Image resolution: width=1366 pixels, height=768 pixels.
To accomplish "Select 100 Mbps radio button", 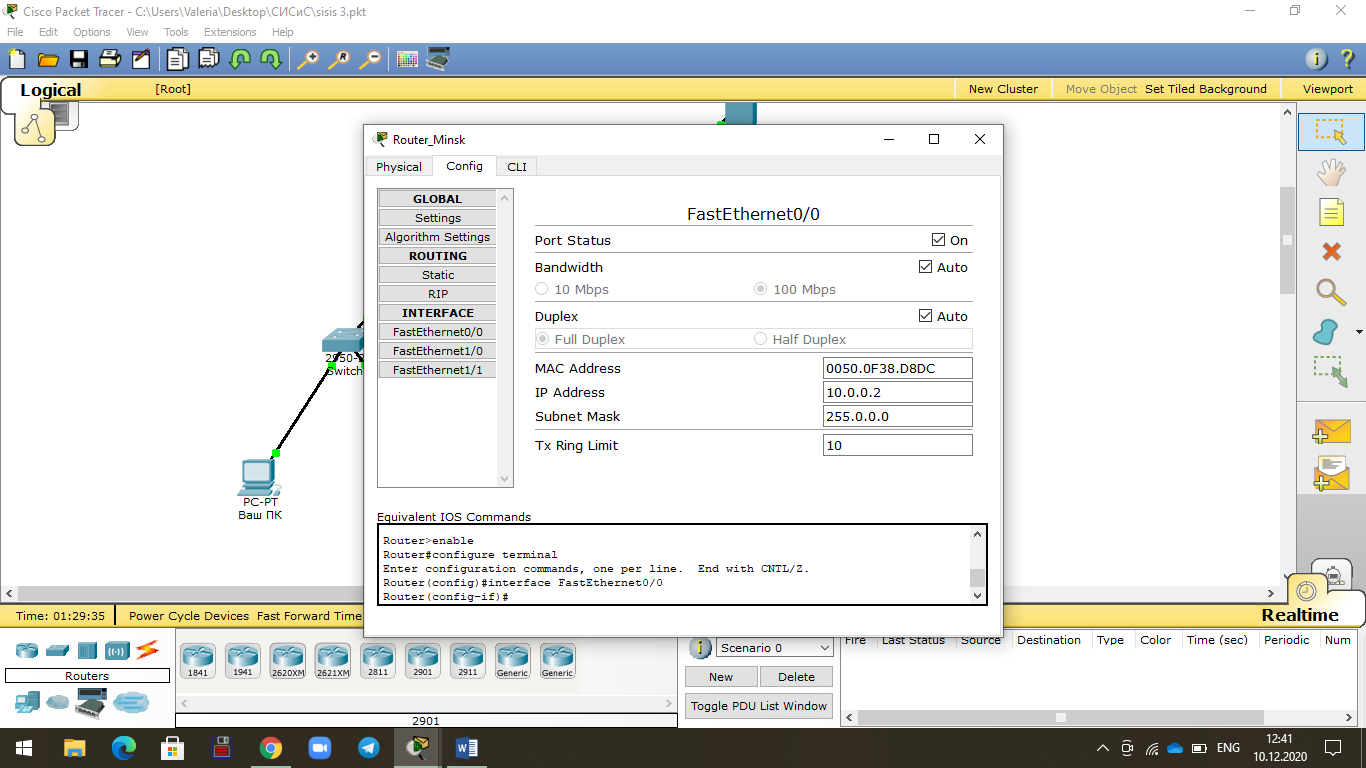I will point(760,289).
